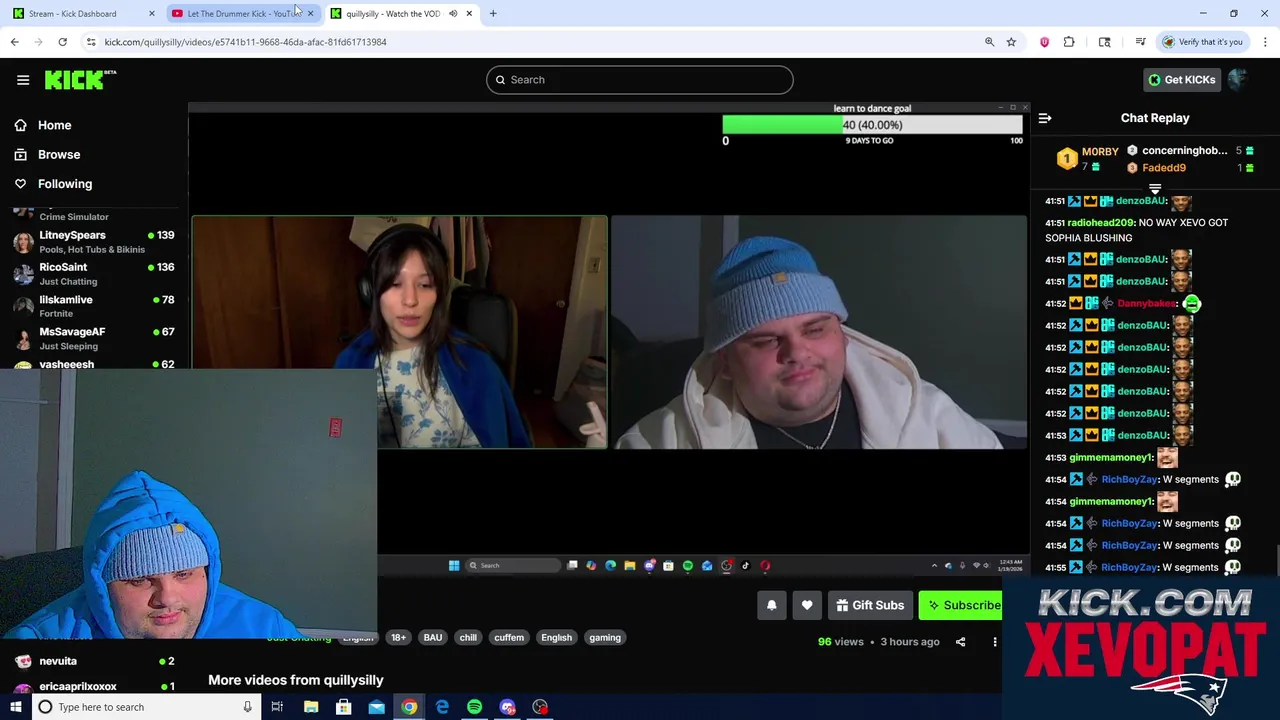Click Verify that it's you button
The width and height of the screenshot is (1280, 720).
[x=1202, y=42]
